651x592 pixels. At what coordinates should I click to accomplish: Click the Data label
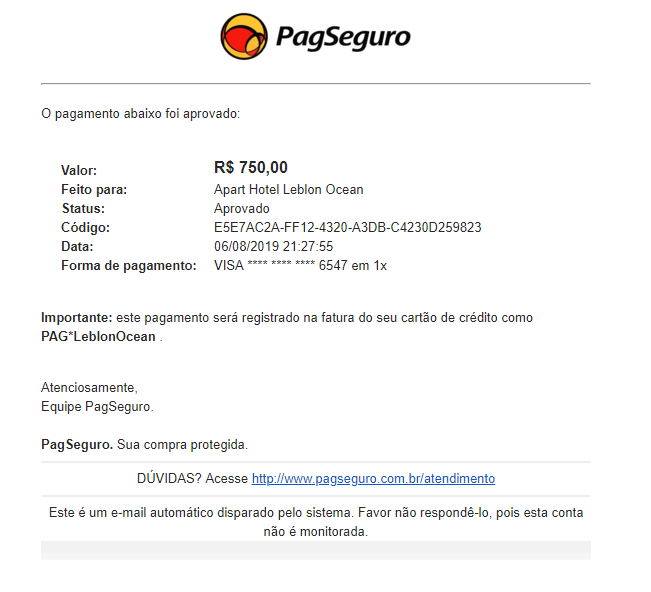click(77, 247)
